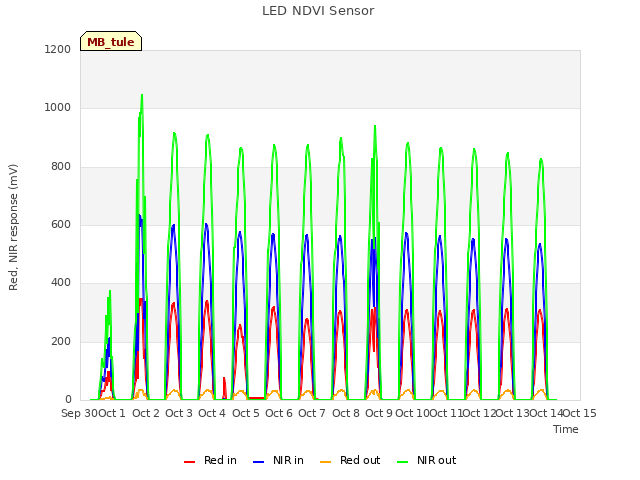
Task: Click the 'Oct 4' x-axis tick label
Action: pyautogui.click(x=212, y=413)
